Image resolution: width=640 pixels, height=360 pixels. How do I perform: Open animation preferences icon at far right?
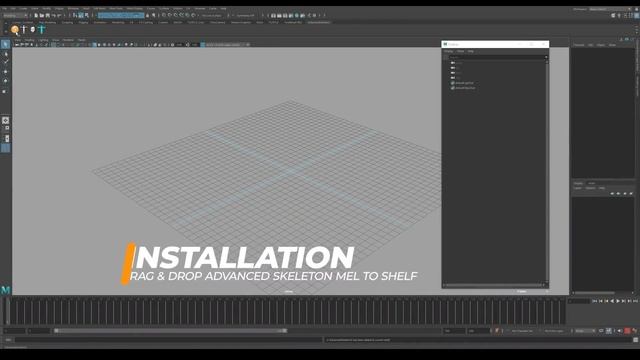click(x=635, y=331)
